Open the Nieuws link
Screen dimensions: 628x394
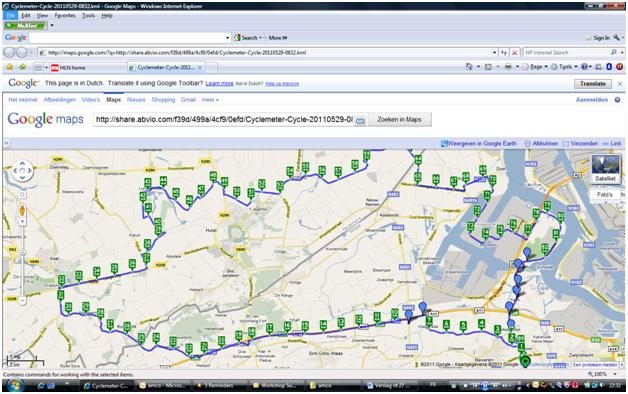coord(136,100)
